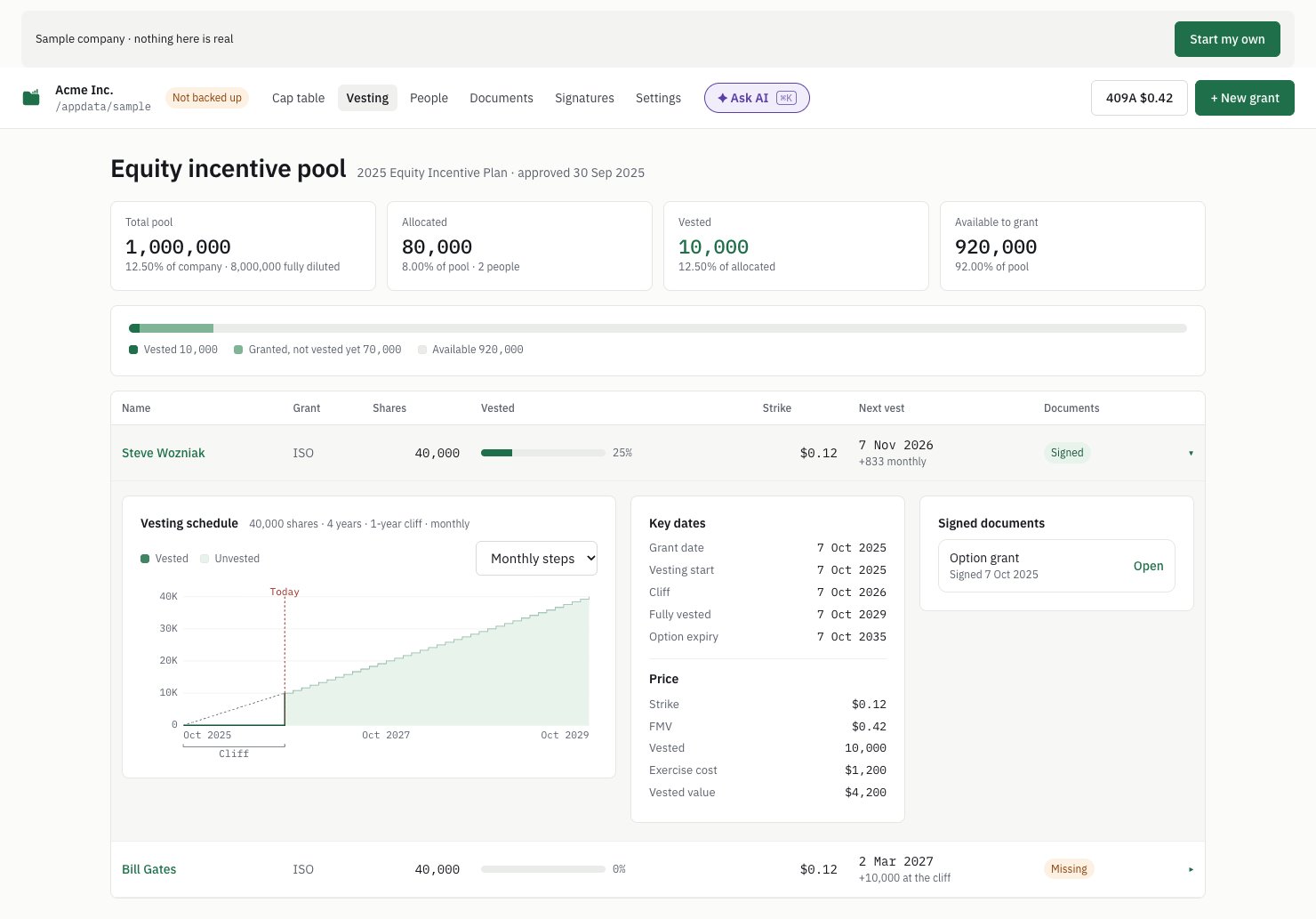Click the '7 Nov 2026' next vest date
Image resolution: width=1316 pixels, height=919 pixels.
coord(895,445)
